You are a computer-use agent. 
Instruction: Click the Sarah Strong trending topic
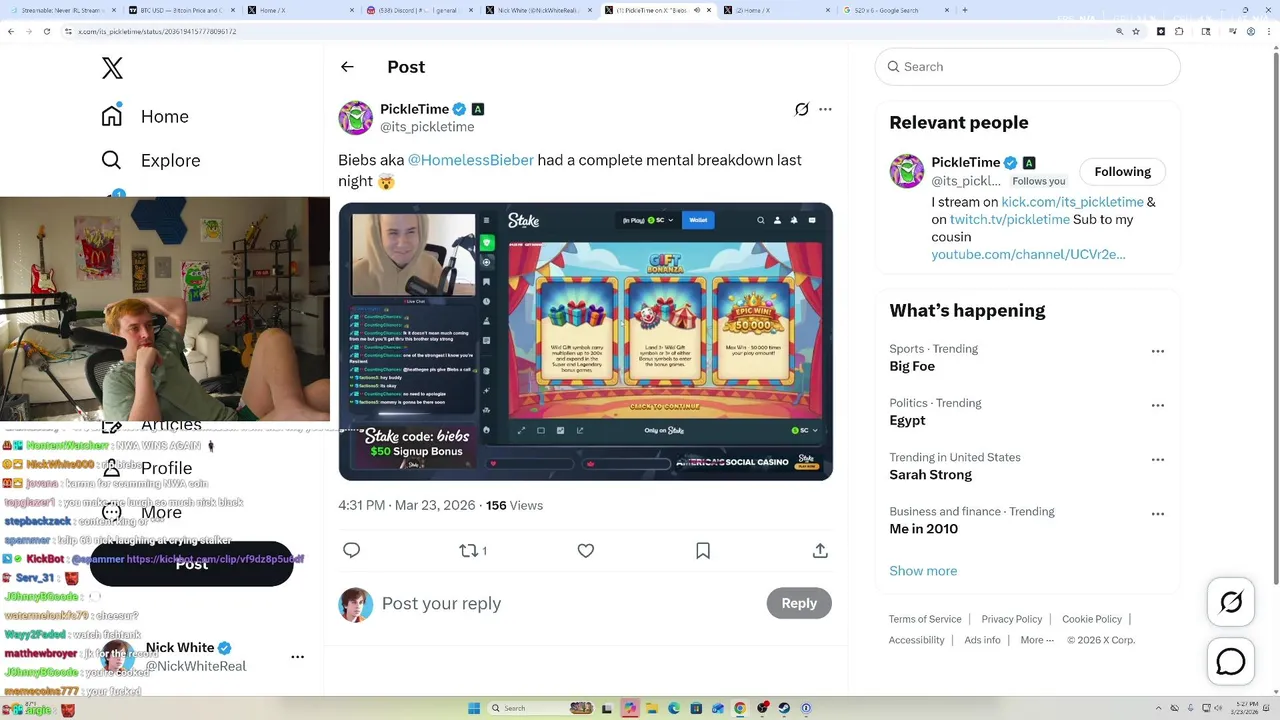tap(930, 474)
